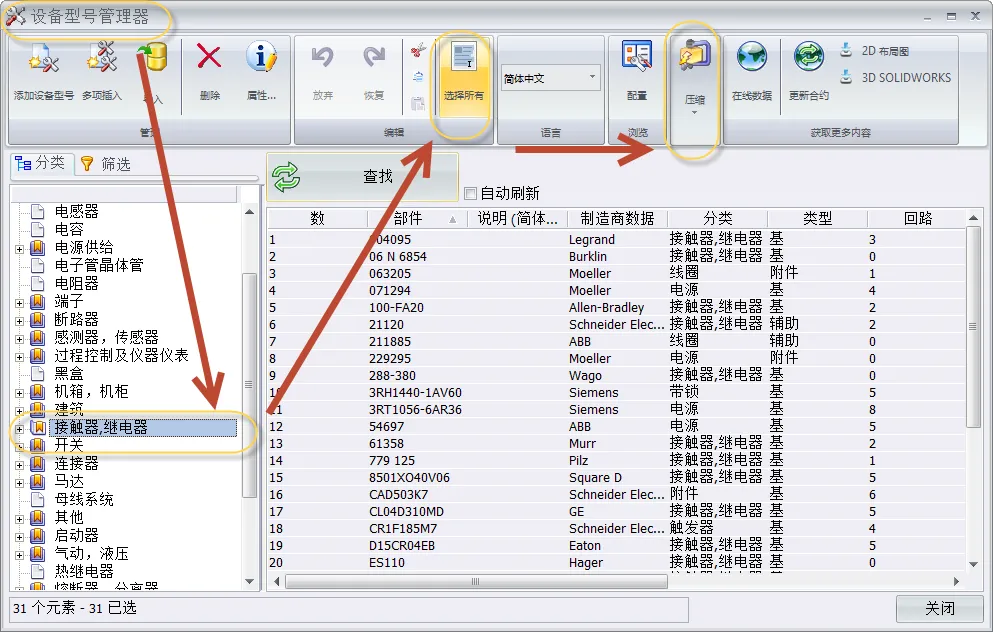Click the 恢复 redo icon

pyautogui.click(x=374, y=58)
